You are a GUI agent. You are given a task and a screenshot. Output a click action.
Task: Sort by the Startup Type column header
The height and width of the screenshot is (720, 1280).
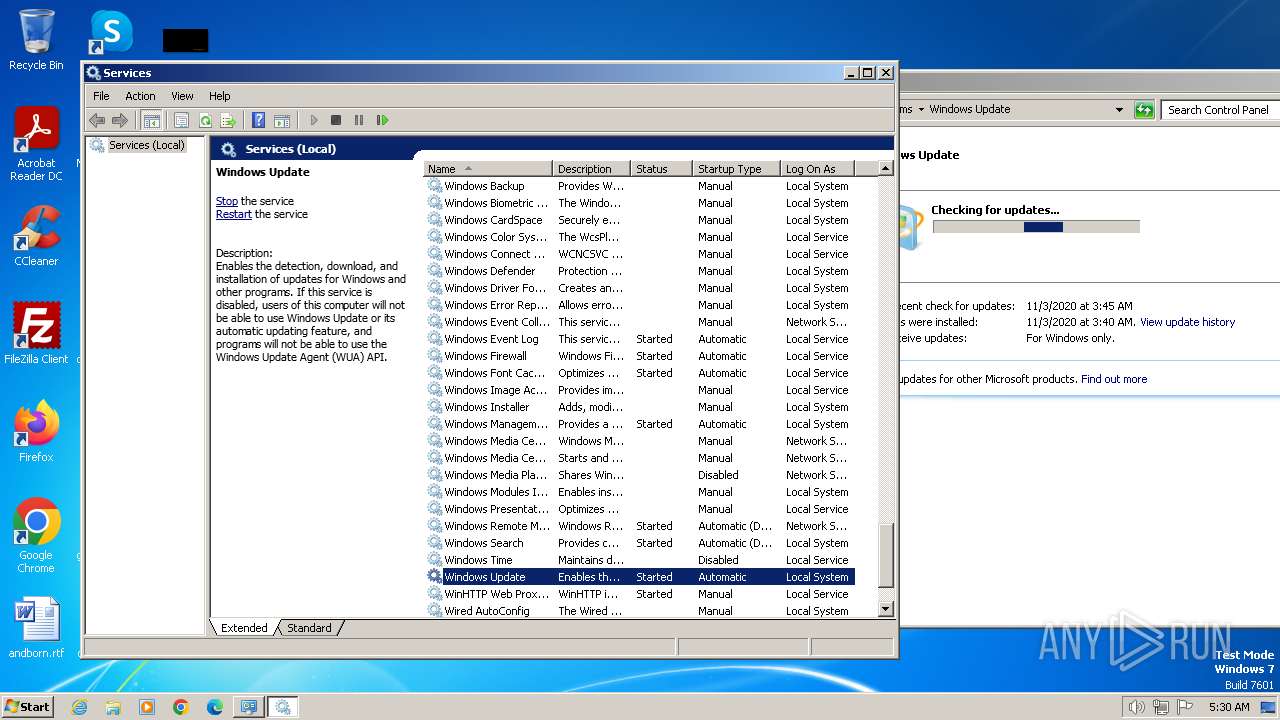[736, 169]
